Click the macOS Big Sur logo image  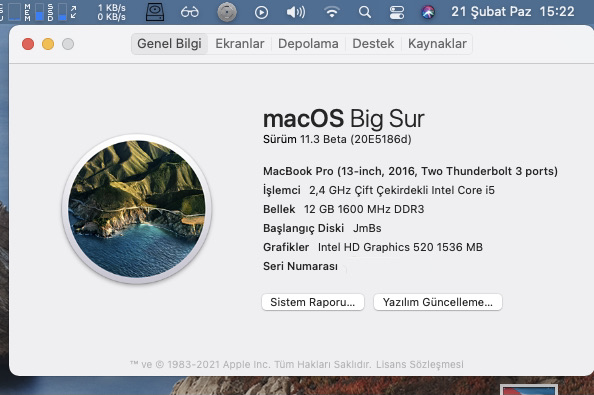tap(137, 209)
